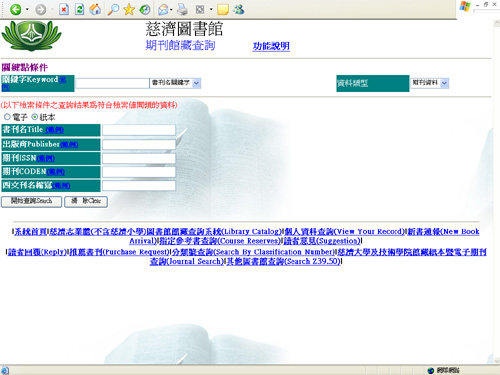Image resolution: width=500 pixels, height=375 pixels.
Task: Open the example link beside 書刊名Title
Action: [x=54, y=130]
